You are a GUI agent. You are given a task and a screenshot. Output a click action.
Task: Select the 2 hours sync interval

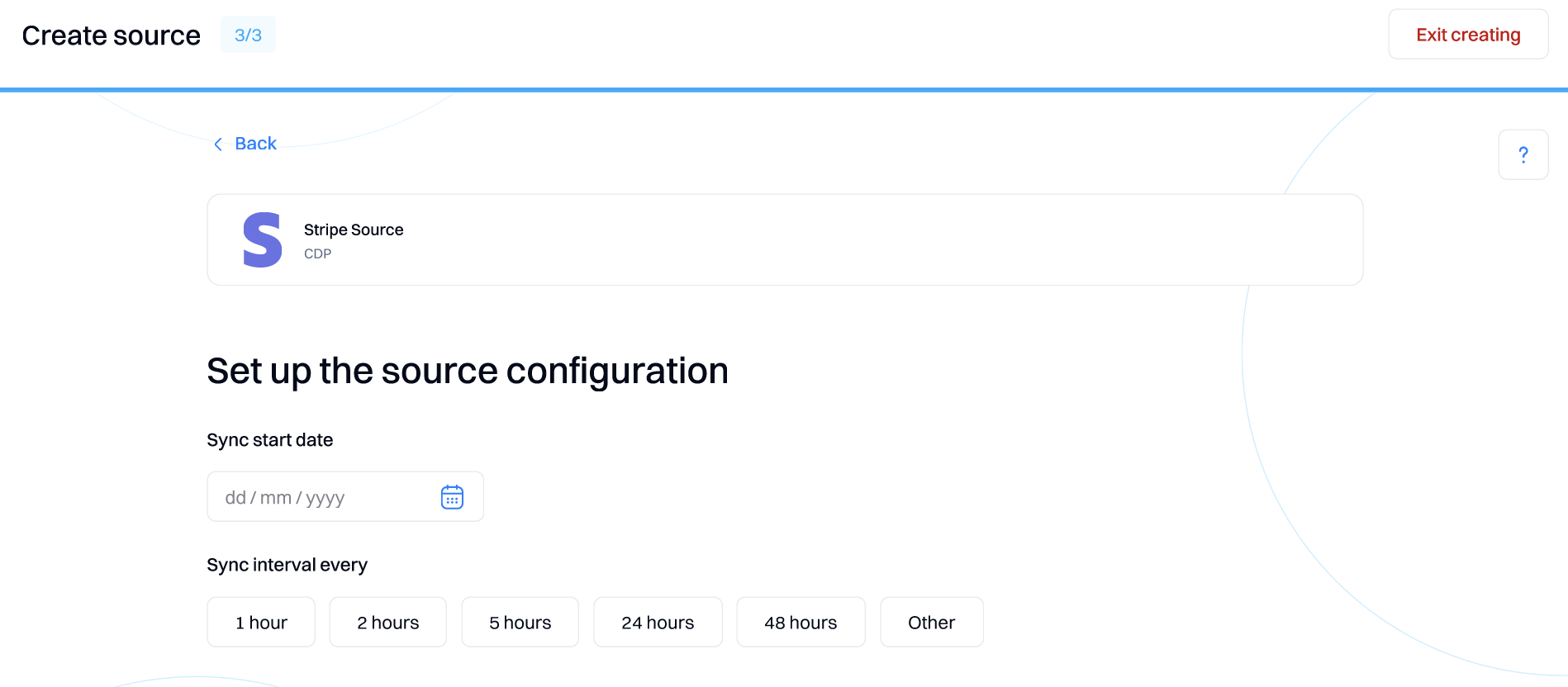tap(388, 623)
